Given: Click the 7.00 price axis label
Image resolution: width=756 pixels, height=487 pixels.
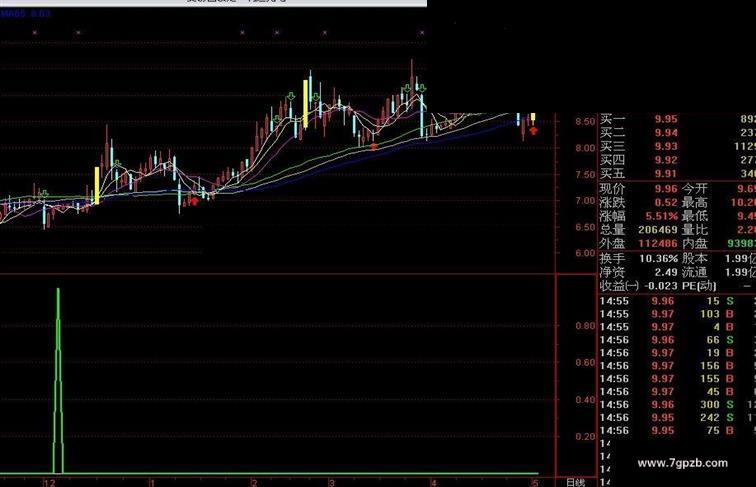Looking at the screenshot, I should click(x=585, y=201).
